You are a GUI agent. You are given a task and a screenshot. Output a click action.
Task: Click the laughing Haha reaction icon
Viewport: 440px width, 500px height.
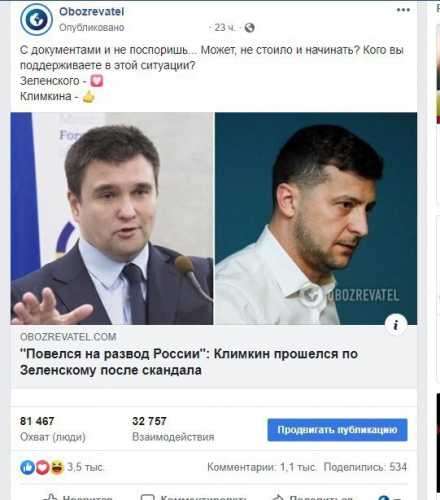tap(57, 467)
